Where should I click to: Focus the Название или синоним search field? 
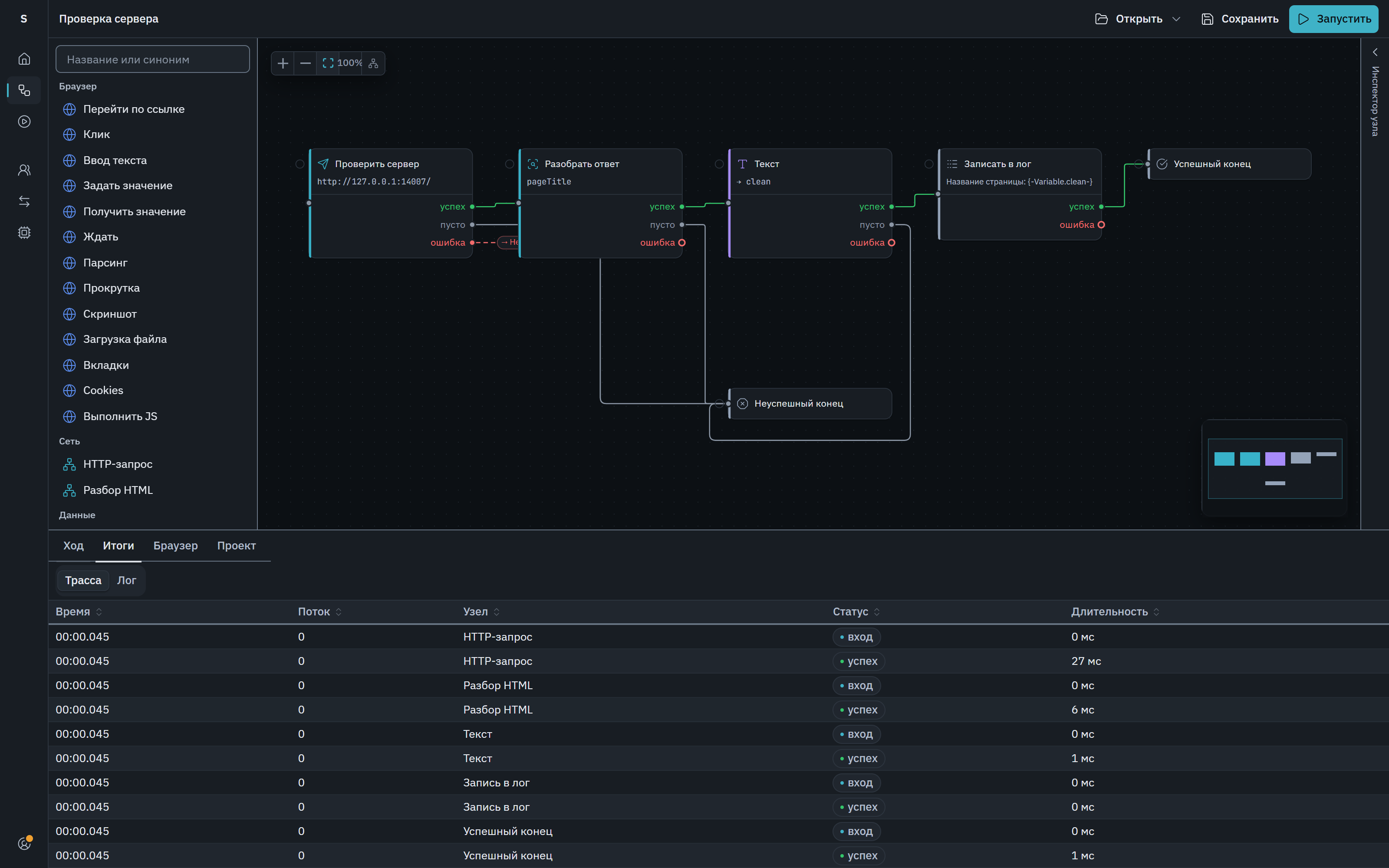click(x=152, y=59)
